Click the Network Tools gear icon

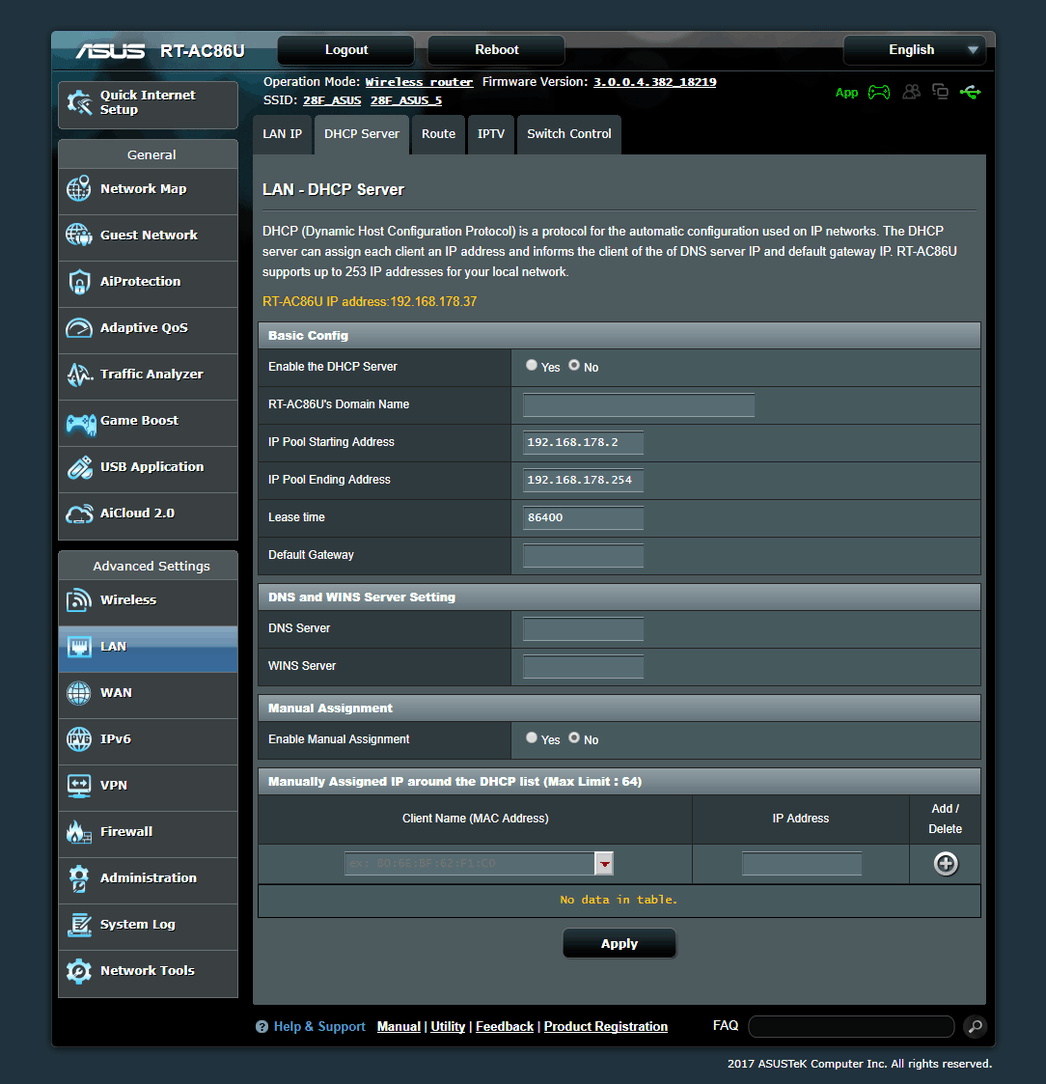click(79, 971)
